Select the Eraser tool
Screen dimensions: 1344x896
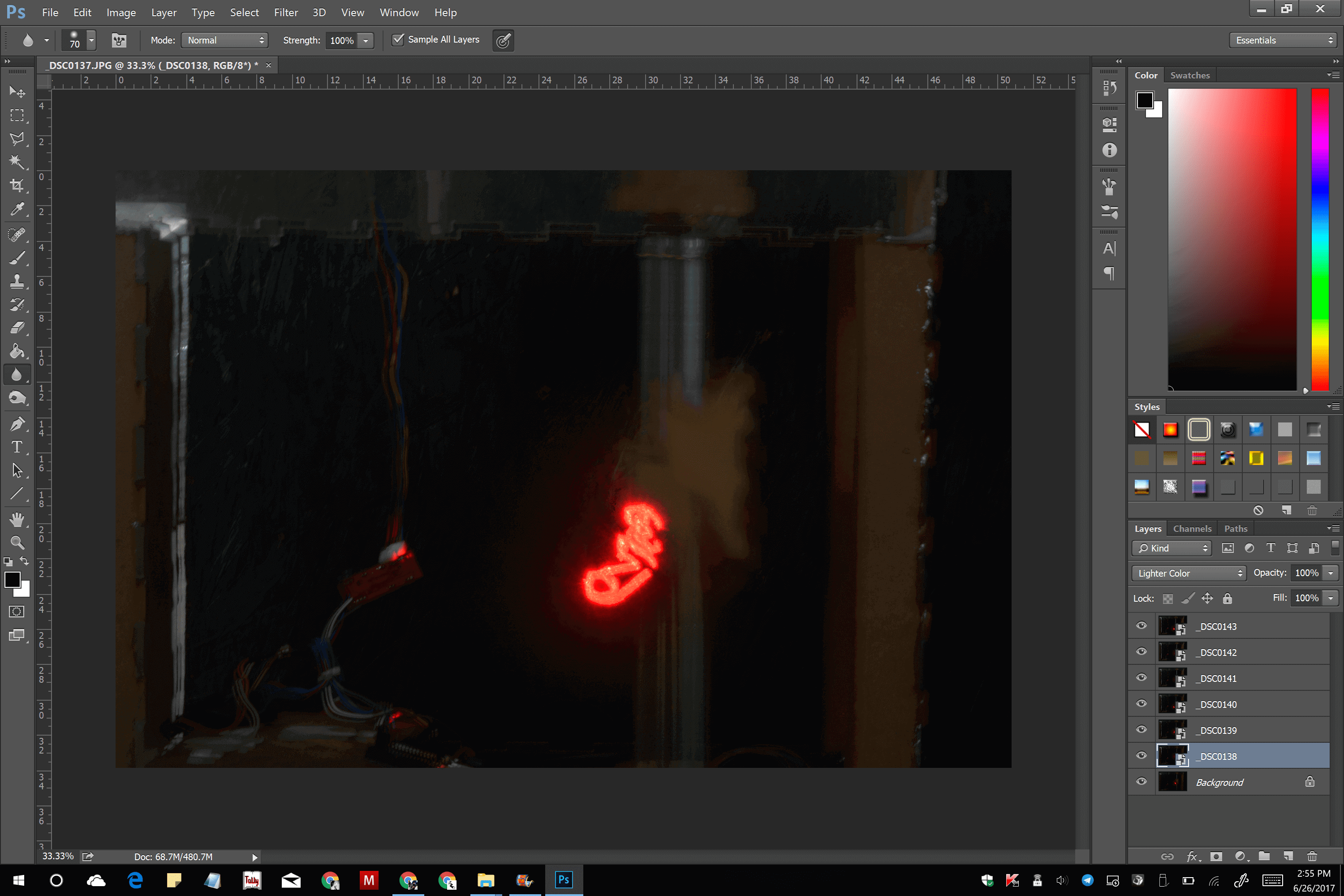pos(17,328)
